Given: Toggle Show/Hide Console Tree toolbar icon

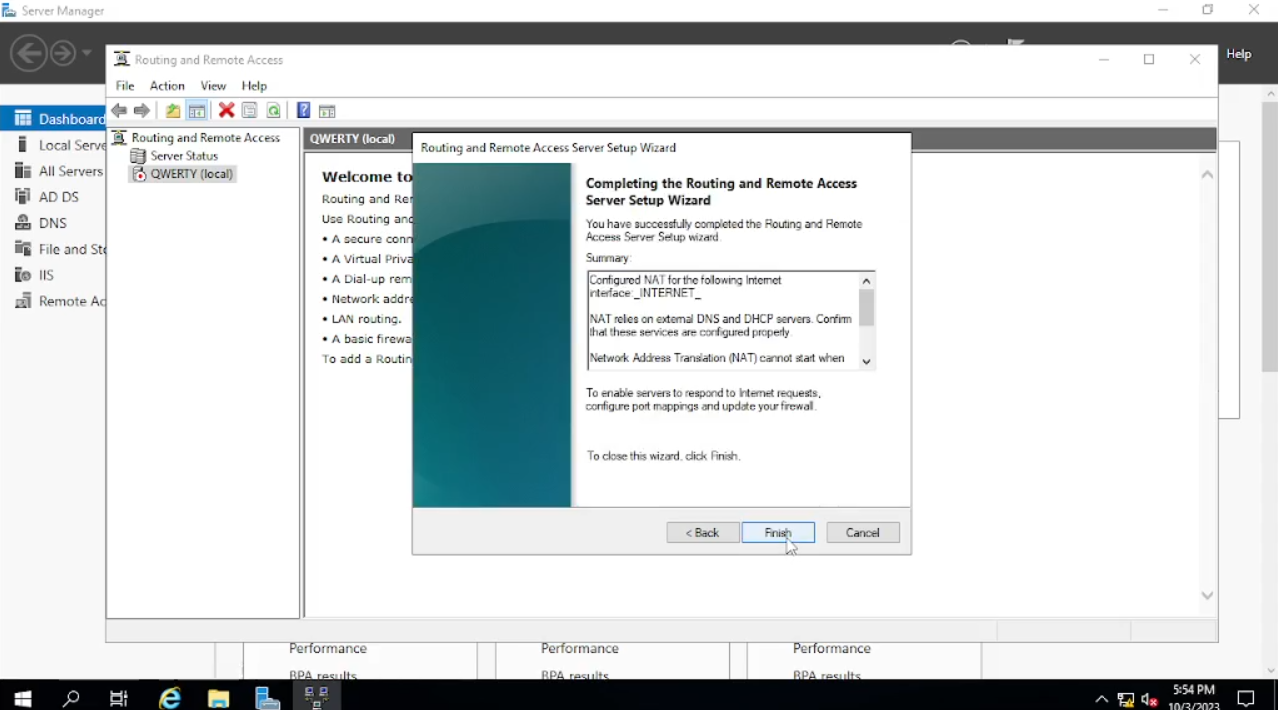Looking at the screenshot, I should click(197, 111).
